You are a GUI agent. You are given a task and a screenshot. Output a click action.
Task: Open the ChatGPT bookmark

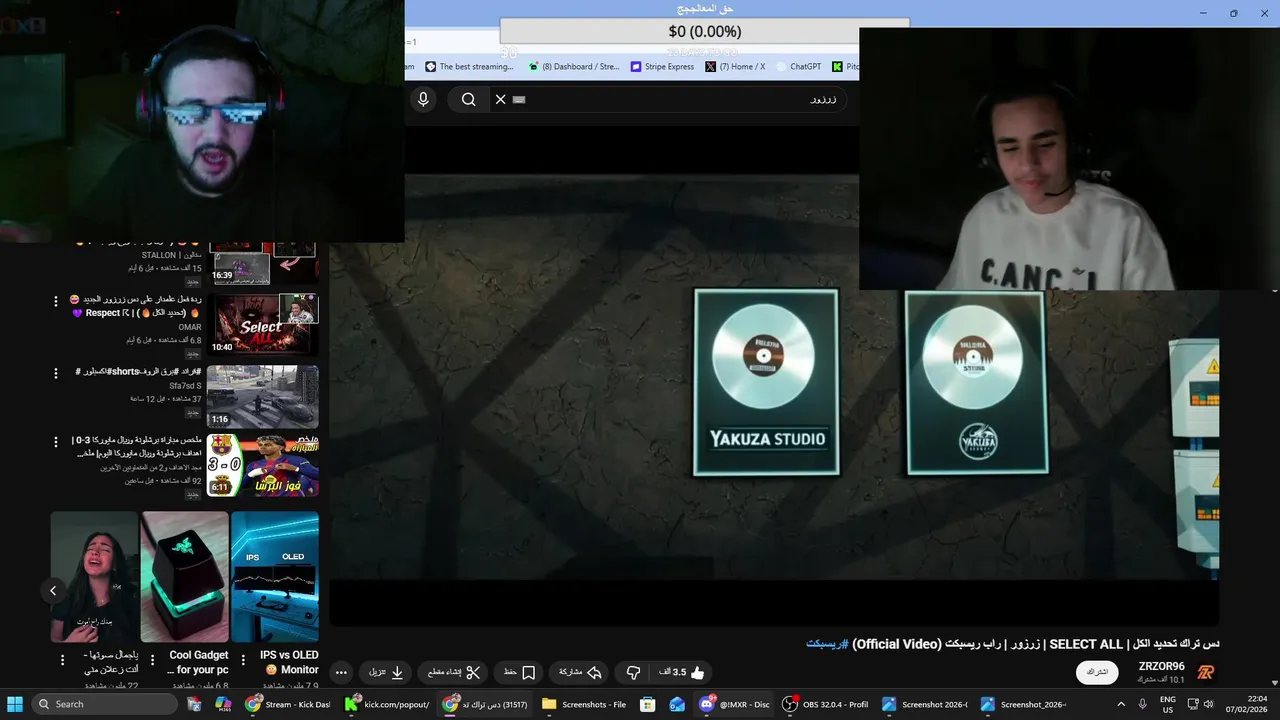tap(798, 67)
